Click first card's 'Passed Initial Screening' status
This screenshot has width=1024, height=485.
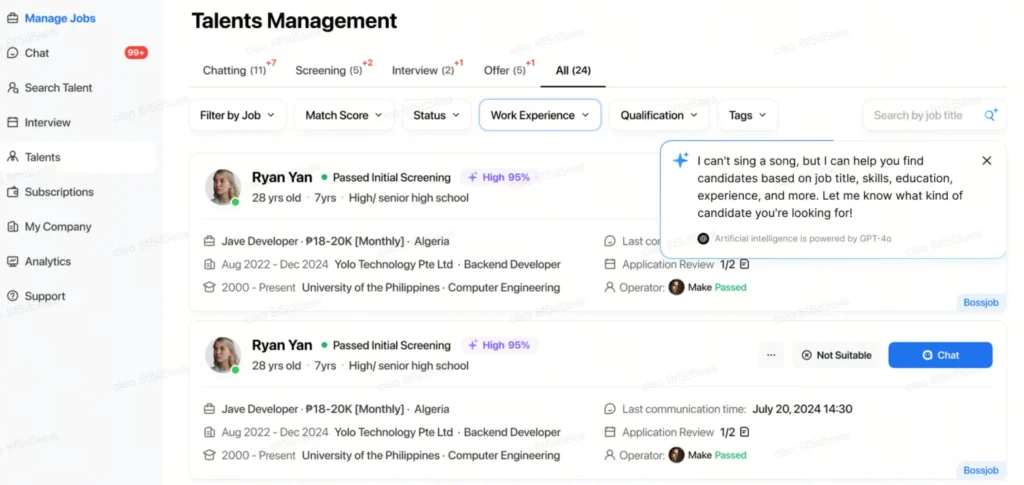pyautogui.click(x=392, y=178)
